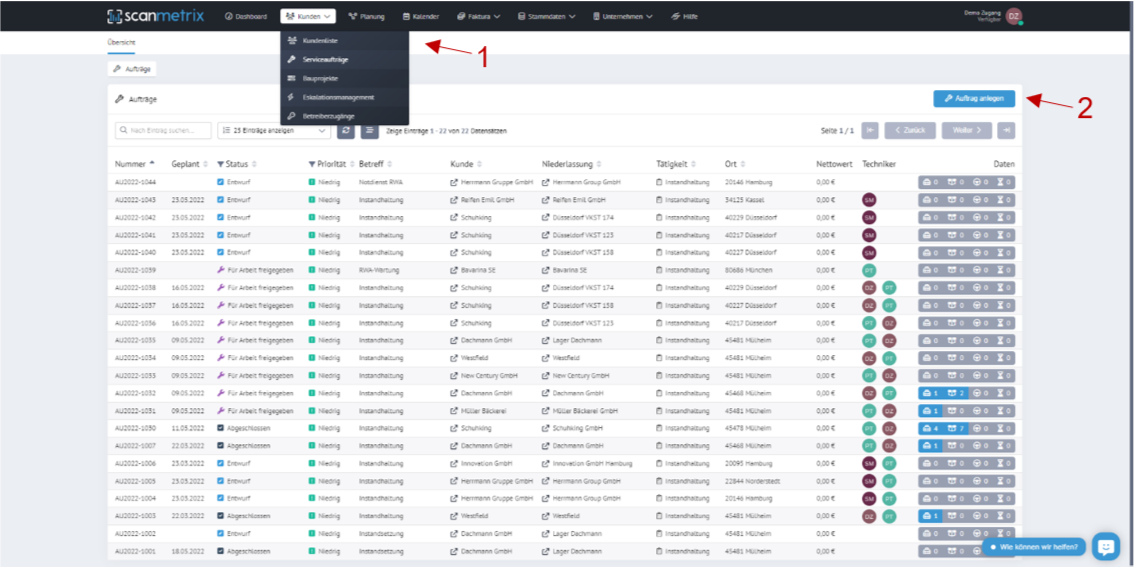Sort by the Kunde column

[466, 164]
